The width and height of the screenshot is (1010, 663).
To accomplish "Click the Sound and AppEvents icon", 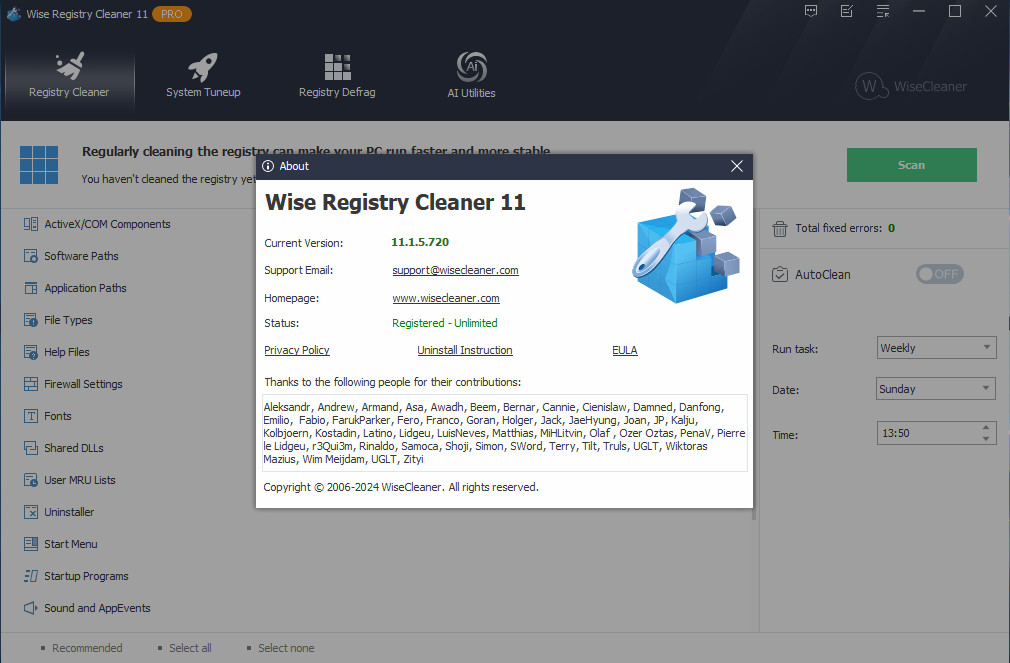I will [x=31, y=608].
